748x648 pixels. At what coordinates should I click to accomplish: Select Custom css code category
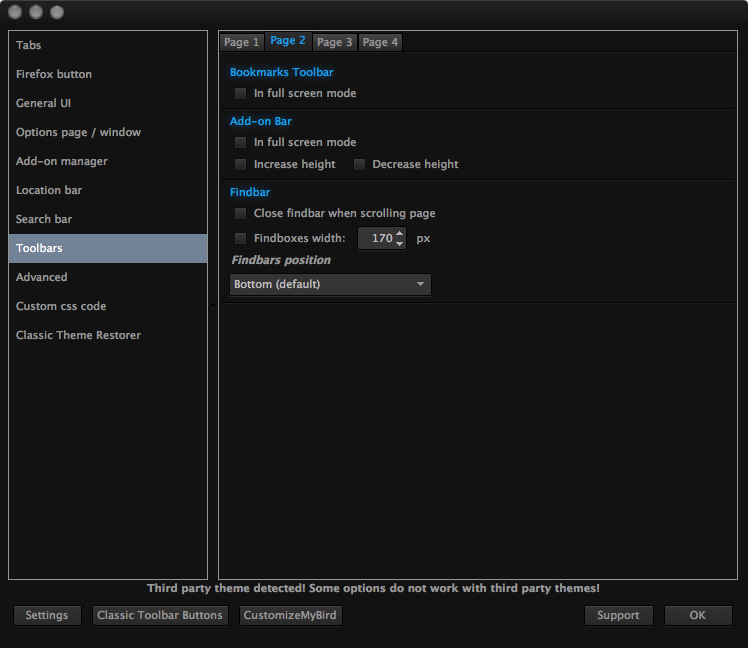point(108,306)
